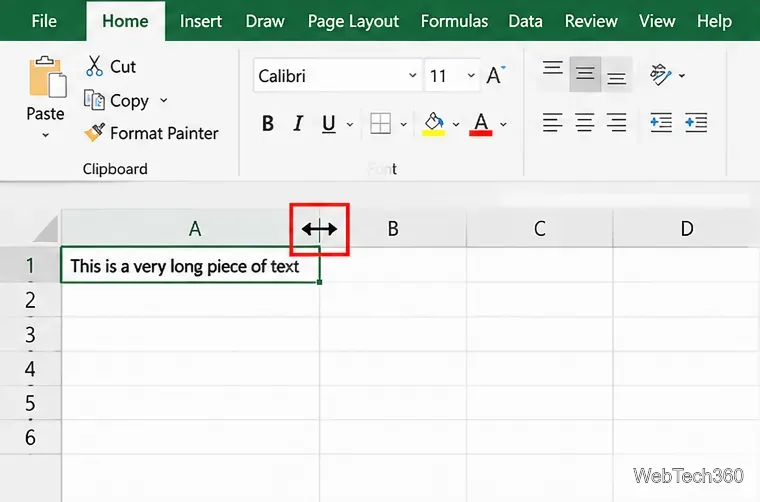Open the Page Layout tab
Screen dimensions: 760x502
pos(353,21)
